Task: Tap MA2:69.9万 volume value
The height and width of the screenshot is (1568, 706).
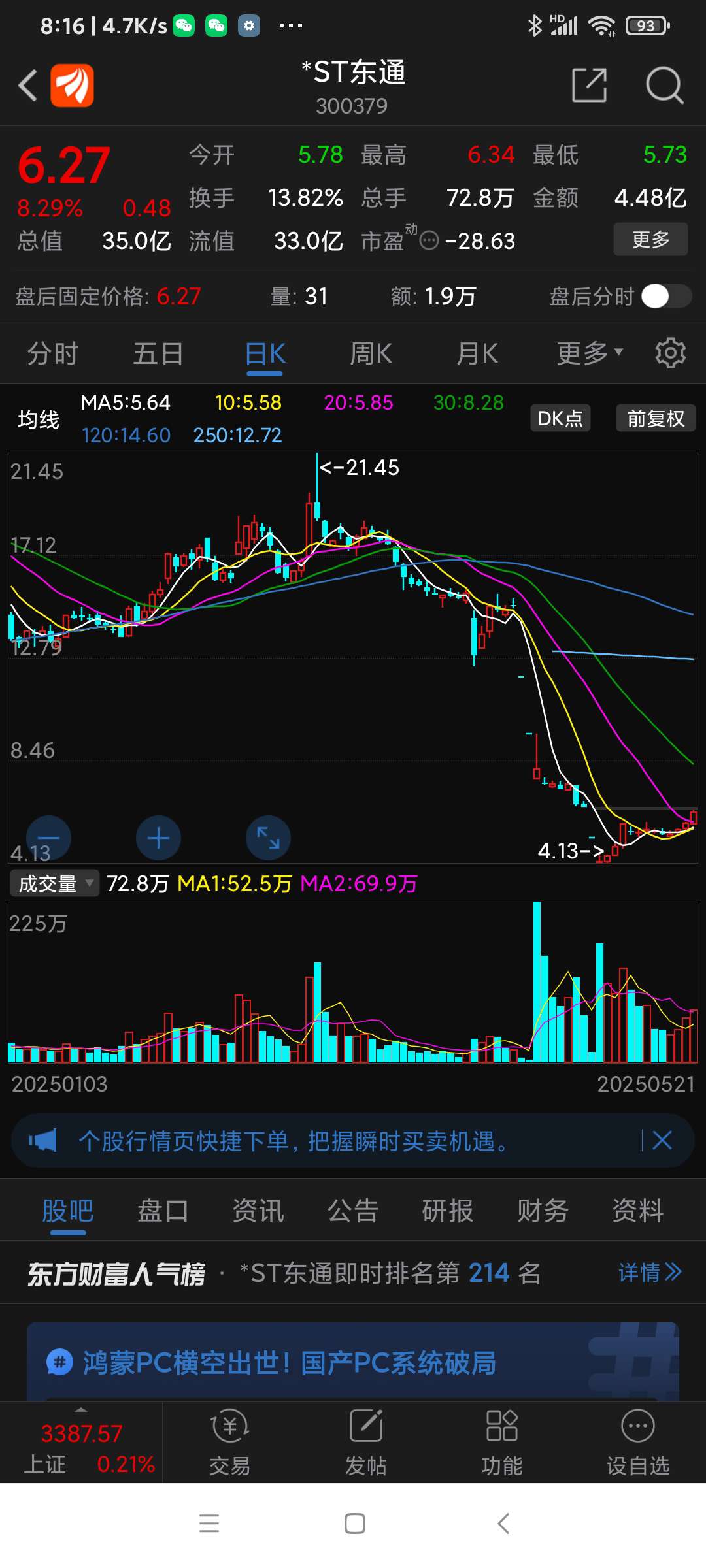Action: click(x=359, y=884)
